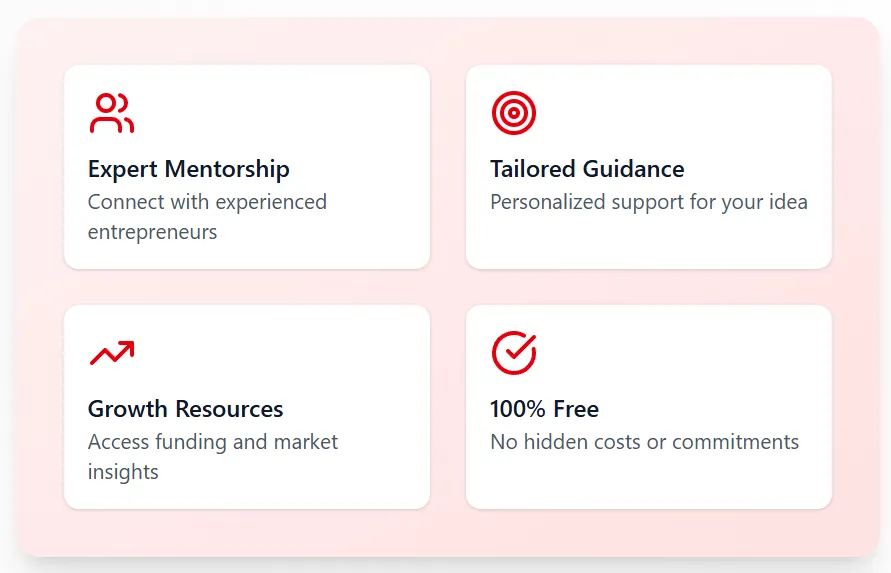Screen dimensions: 891x573
Task: Click the Growth Resources trending arrow icon
Action: (x=111, y=353)
